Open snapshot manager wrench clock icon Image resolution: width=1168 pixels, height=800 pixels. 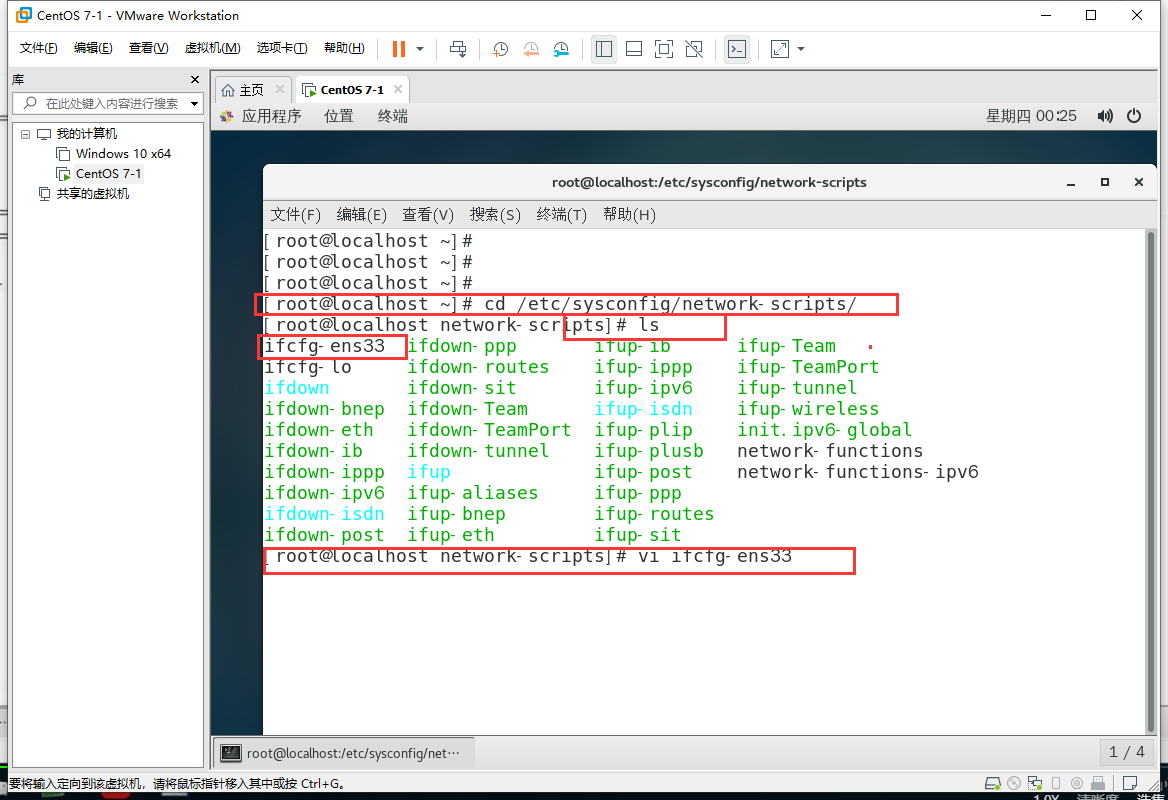(561, 49)
